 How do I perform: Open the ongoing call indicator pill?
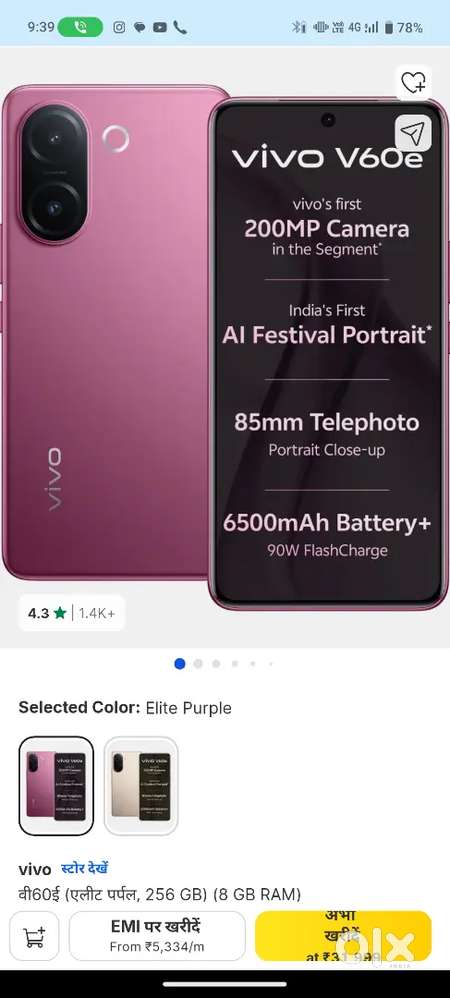[x=80, y=27]
